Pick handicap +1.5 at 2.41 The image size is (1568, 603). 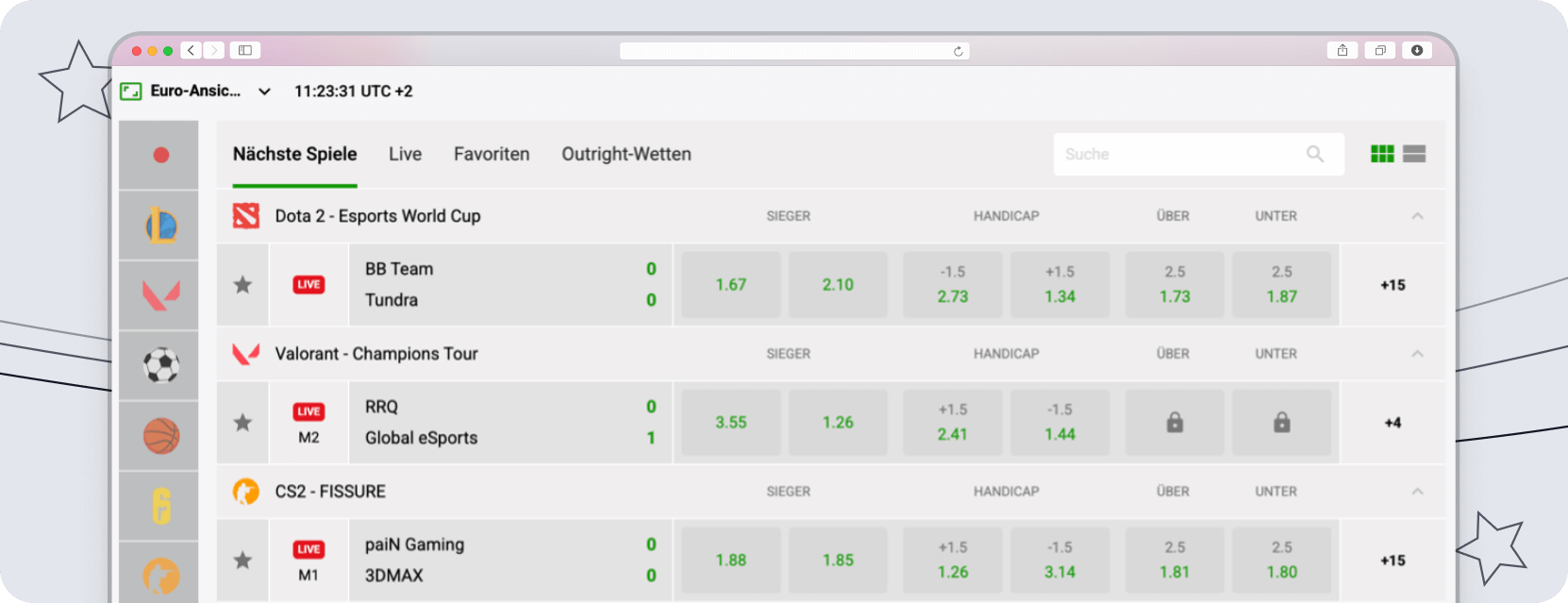(953, 422)
